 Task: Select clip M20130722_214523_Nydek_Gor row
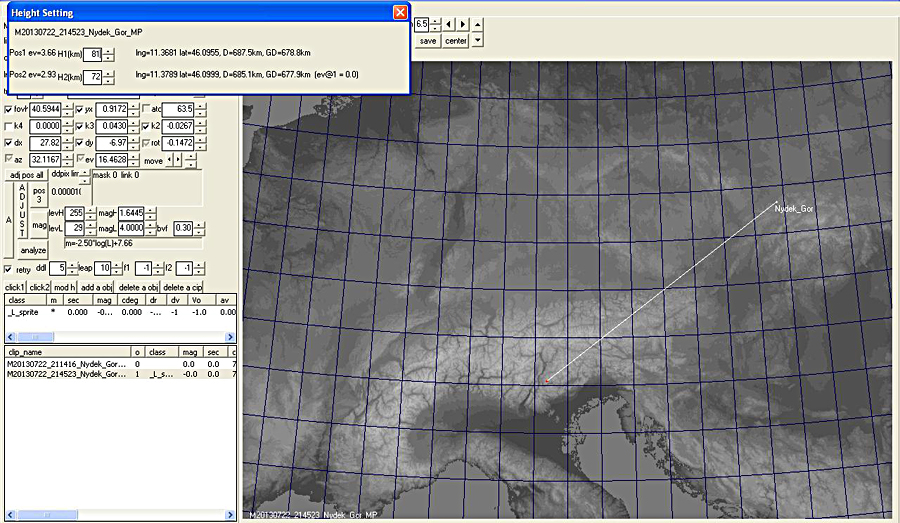[x=121, y=374]
